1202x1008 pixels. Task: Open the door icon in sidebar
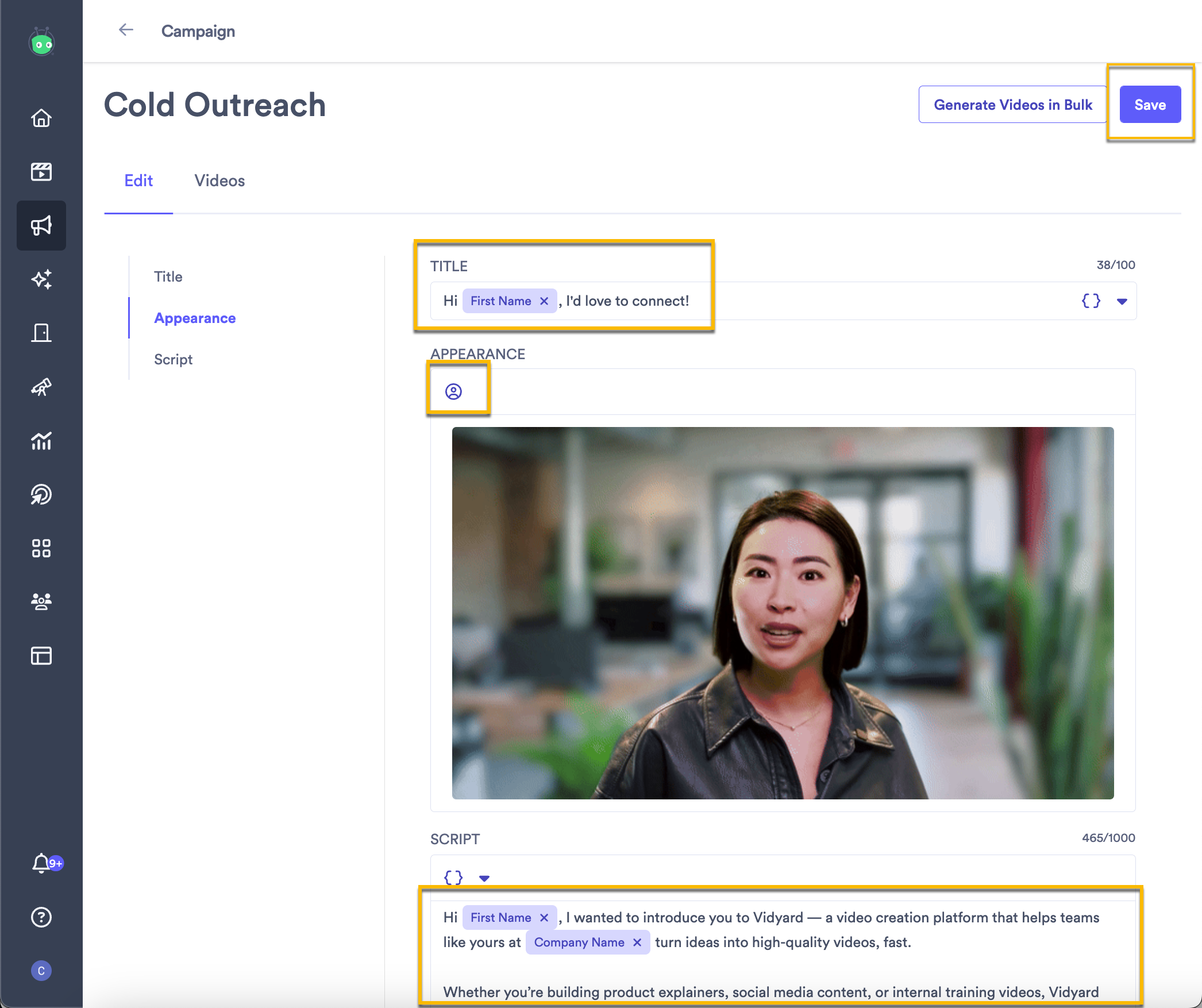coord(41,333)
